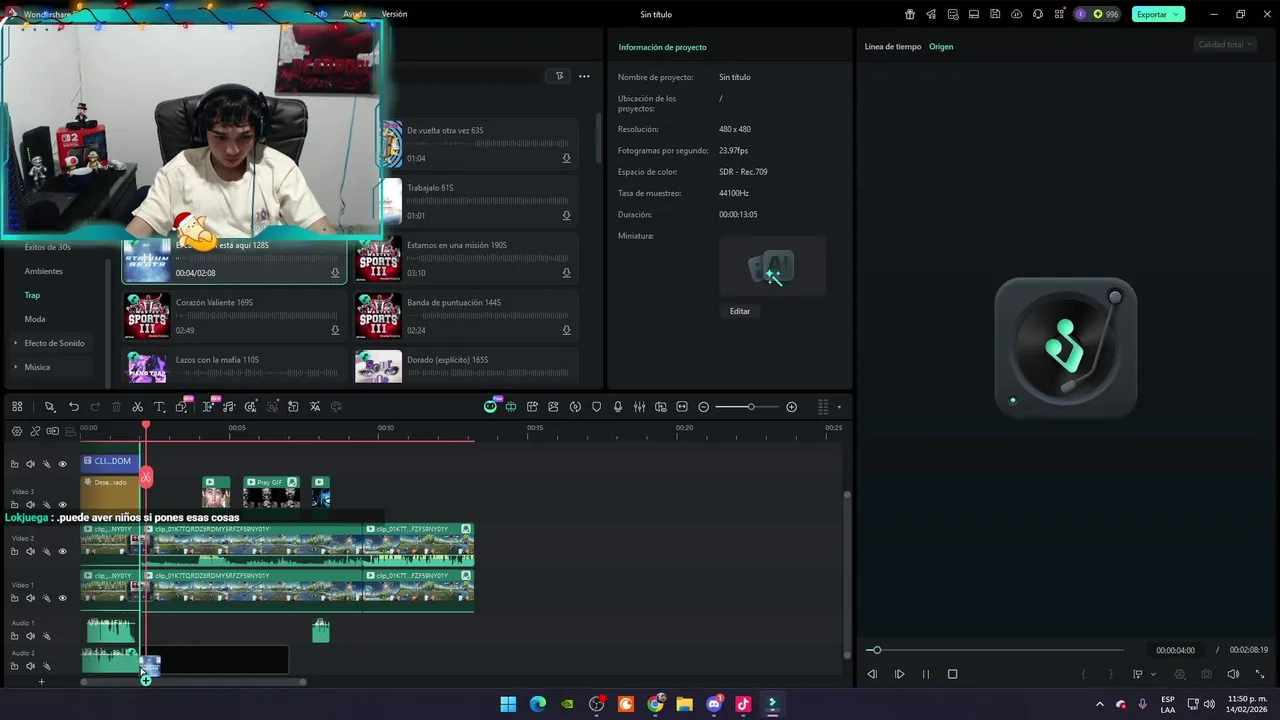Select the Ambientes music category
The width and height of the screenshot is (1280, 720).
point(43,271)
